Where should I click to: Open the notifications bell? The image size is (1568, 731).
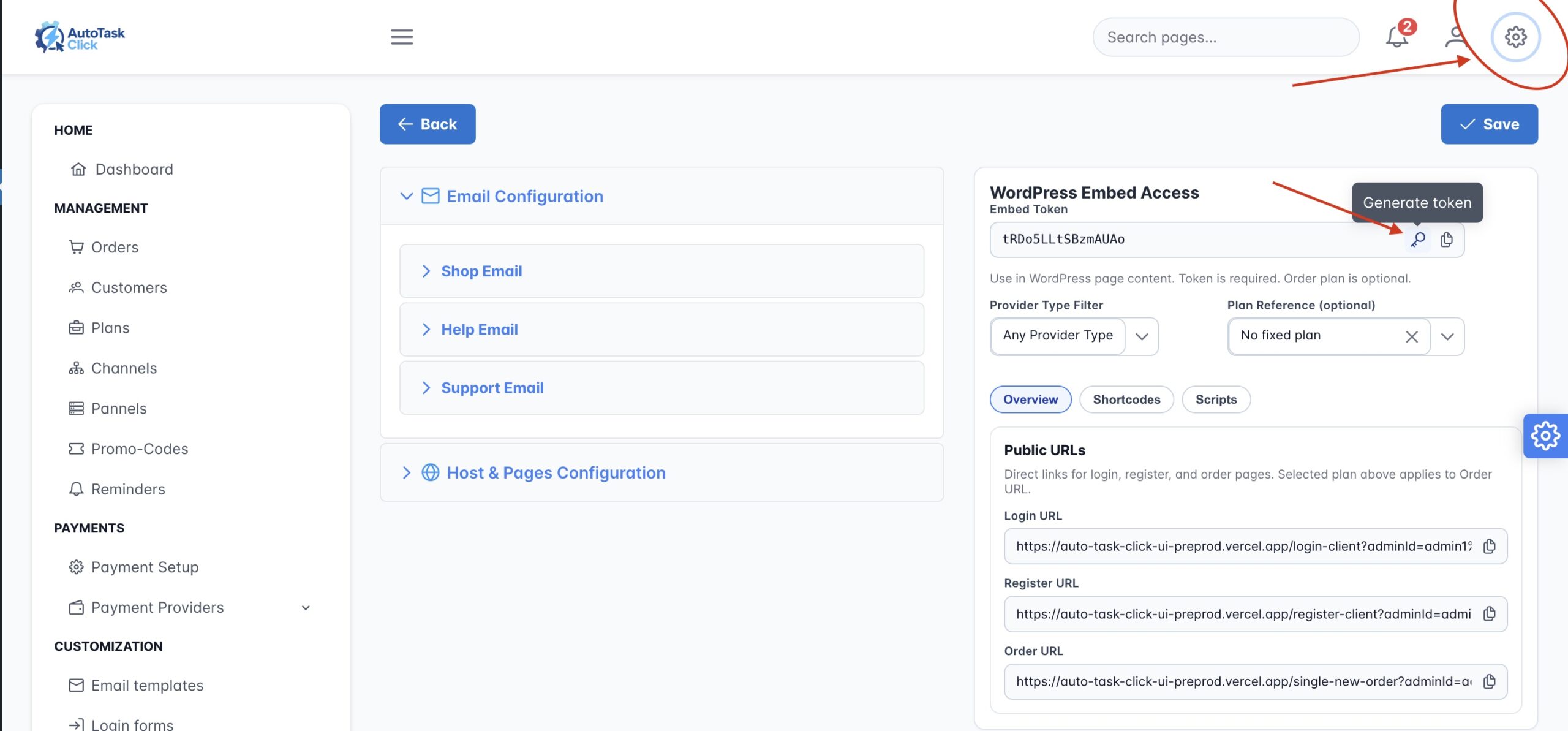[x=1397, y=37]
